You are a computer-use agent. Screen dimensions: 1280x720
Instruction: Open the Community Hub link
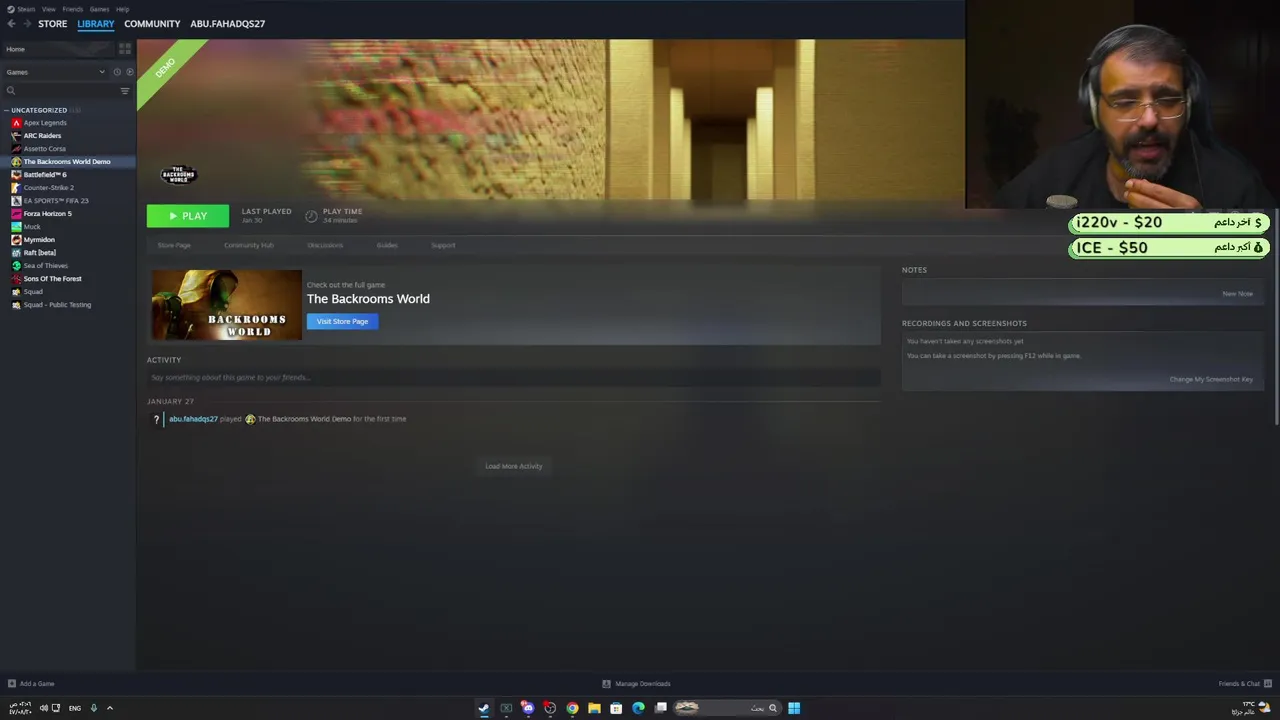coord(248,245)
